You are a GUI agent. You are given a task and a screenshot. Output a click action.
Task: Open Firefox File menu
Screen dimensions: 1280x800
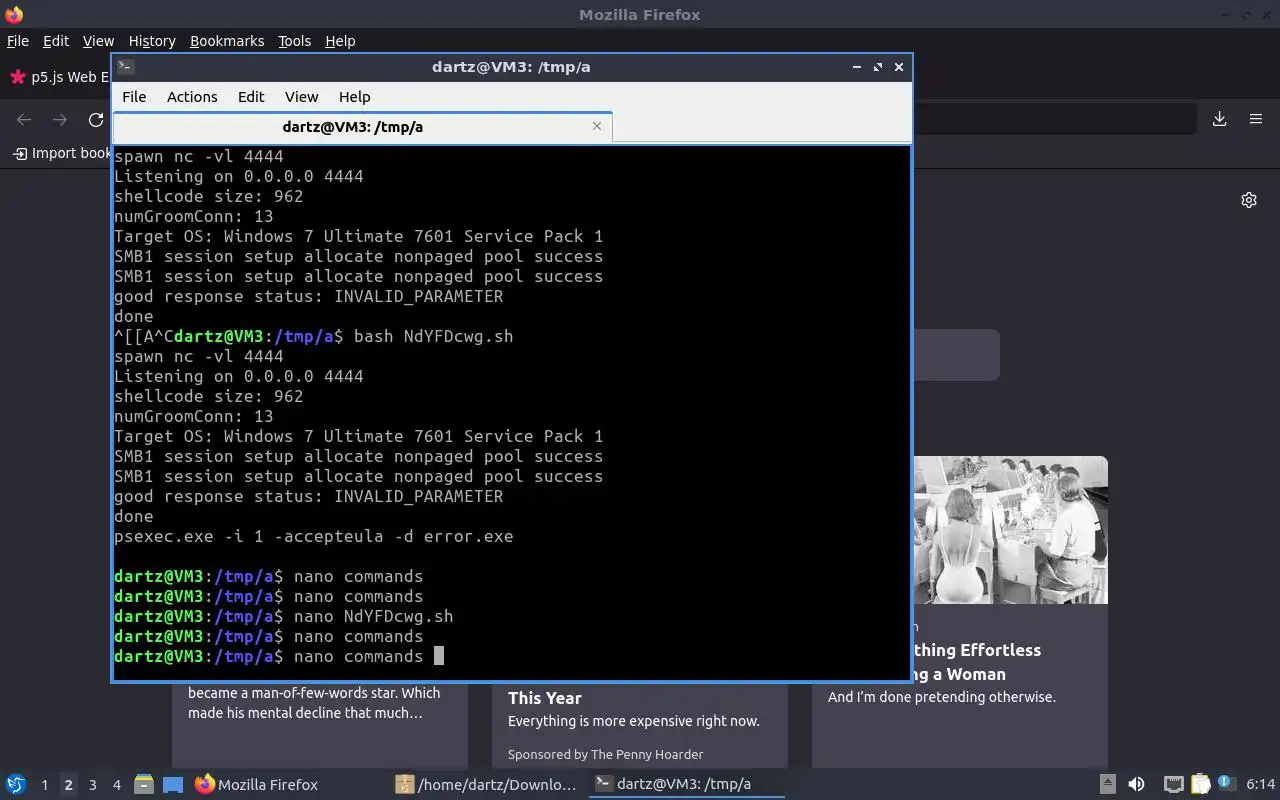pyautogui.click(x=18, y=41)
